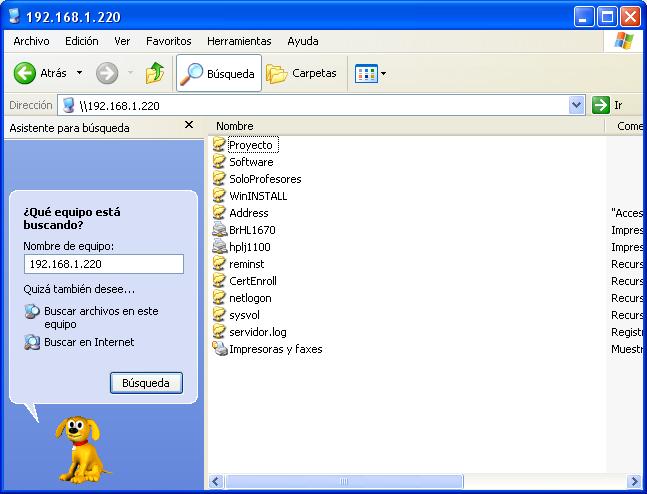Open the Herramientas menu
Image resolution: width=647 pixels, height=494 pixels.
click(239, 41)
